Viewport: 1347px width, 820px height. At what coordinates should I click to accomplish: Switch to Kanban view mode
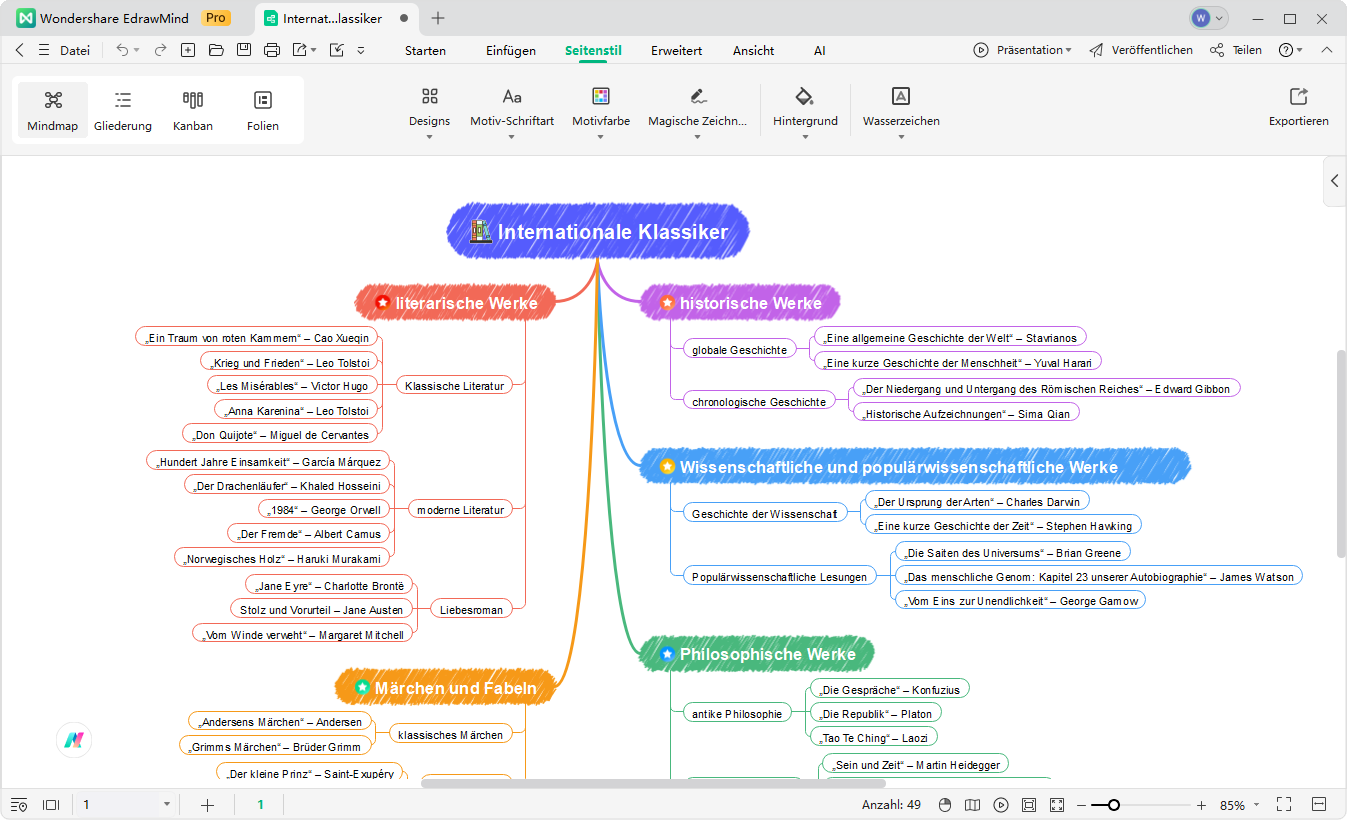[193, 110]
